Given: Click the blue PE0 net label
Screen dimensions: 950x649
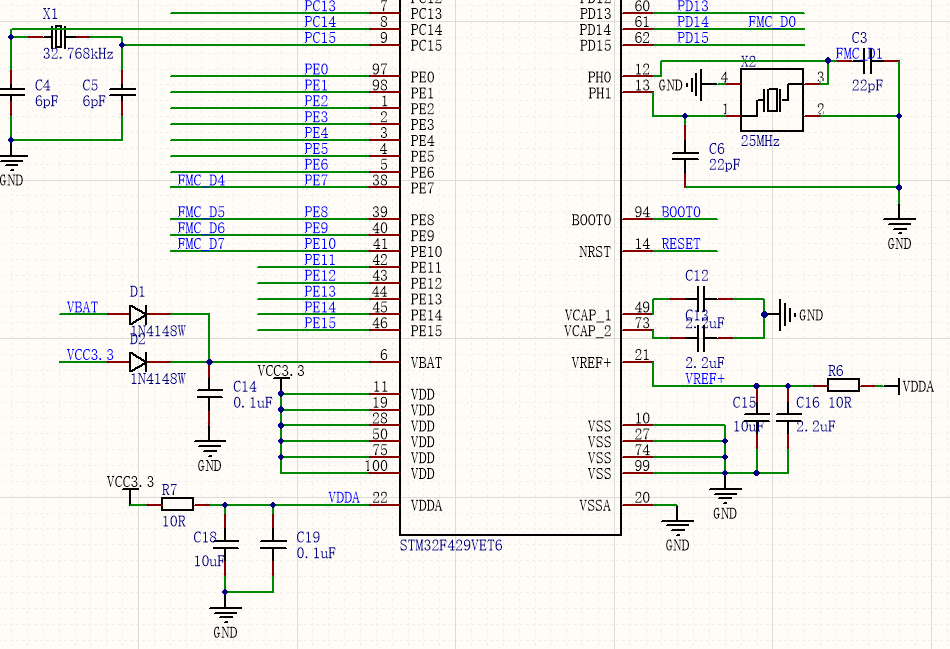Looking at the screenshot, I should (x=316, y=69).
